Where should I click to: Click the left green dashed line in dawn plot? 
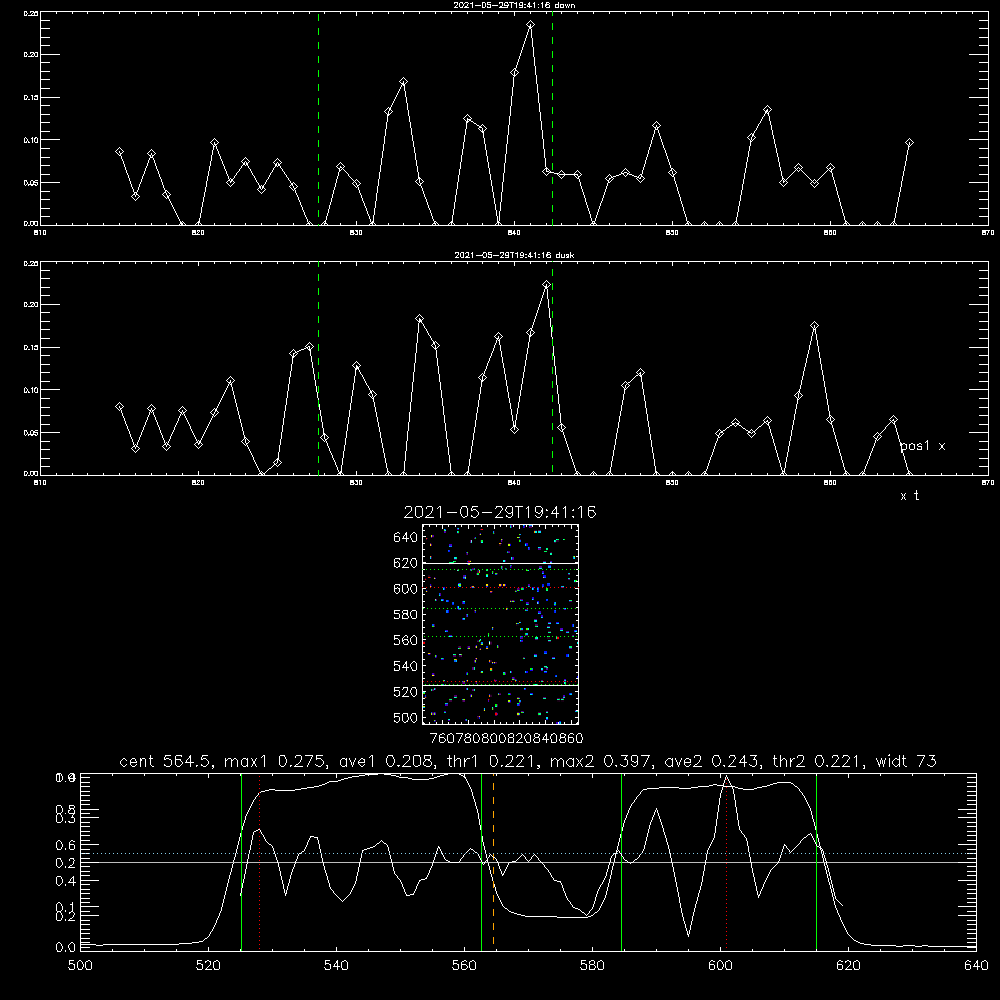pos(318,118)
